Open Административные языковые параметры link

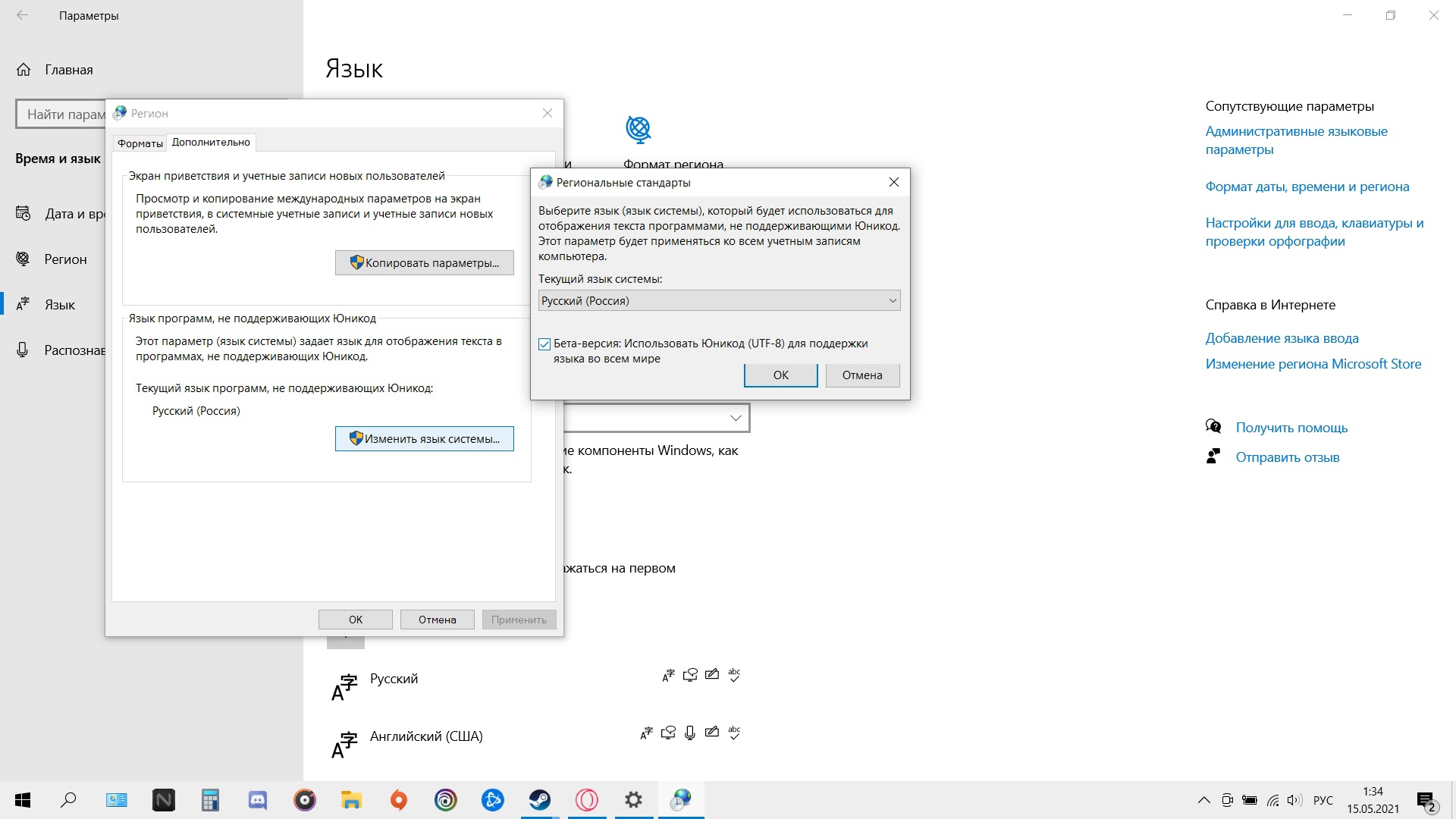pyautogui.click(x=1296, y=140)
